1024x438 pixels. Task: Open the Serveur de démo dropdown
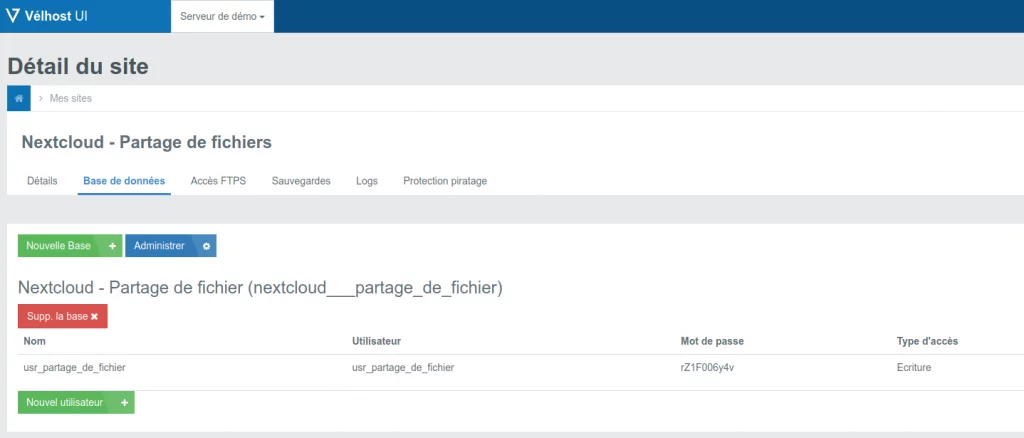[x=223, y=16]
